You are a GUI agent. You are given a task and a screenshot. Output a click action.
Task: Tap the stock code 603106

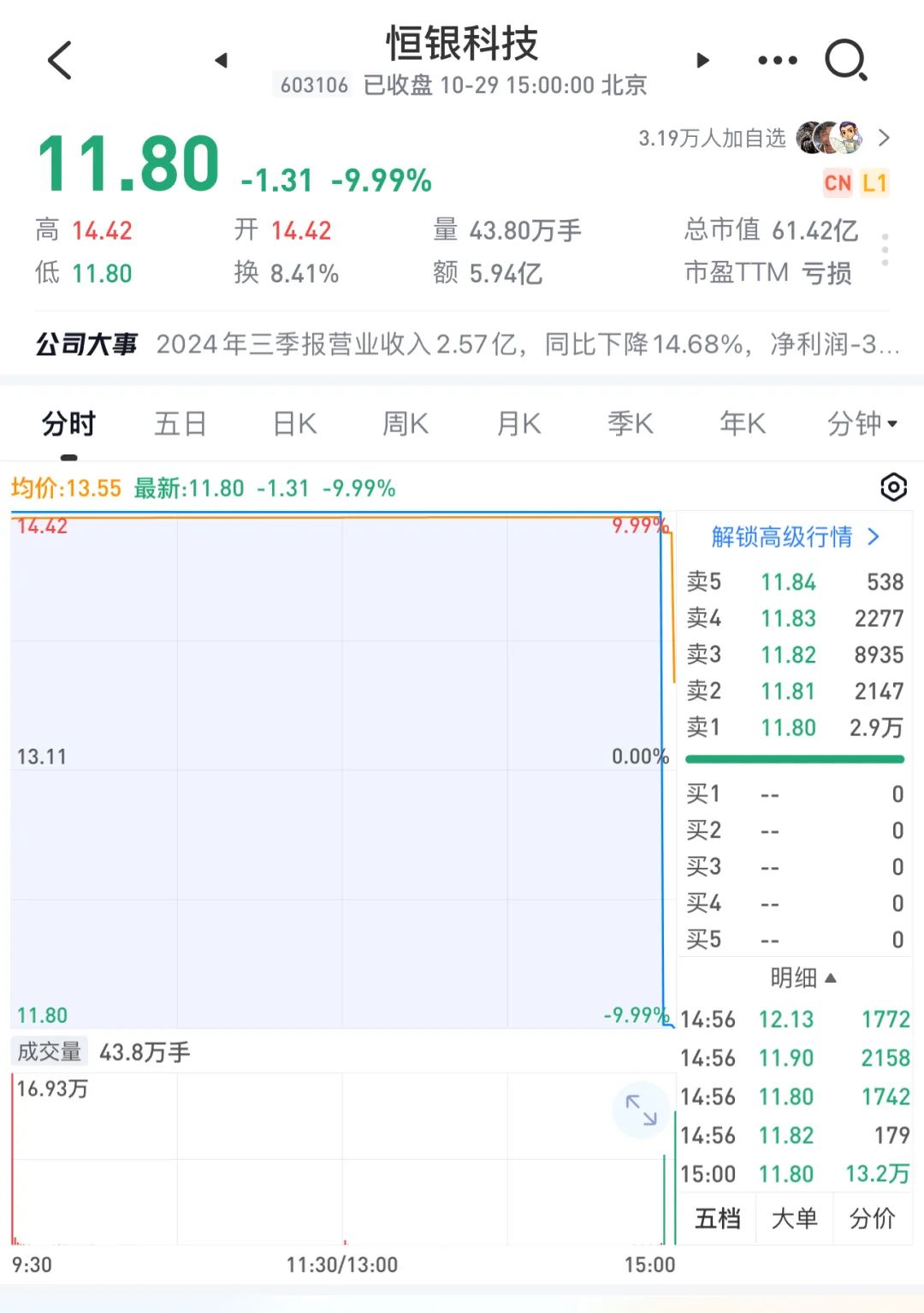[x=314, y=85]
